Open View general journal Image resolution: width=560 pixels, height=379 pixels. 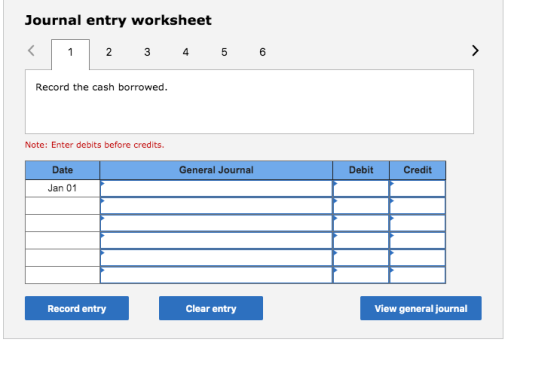click(421, 308)
